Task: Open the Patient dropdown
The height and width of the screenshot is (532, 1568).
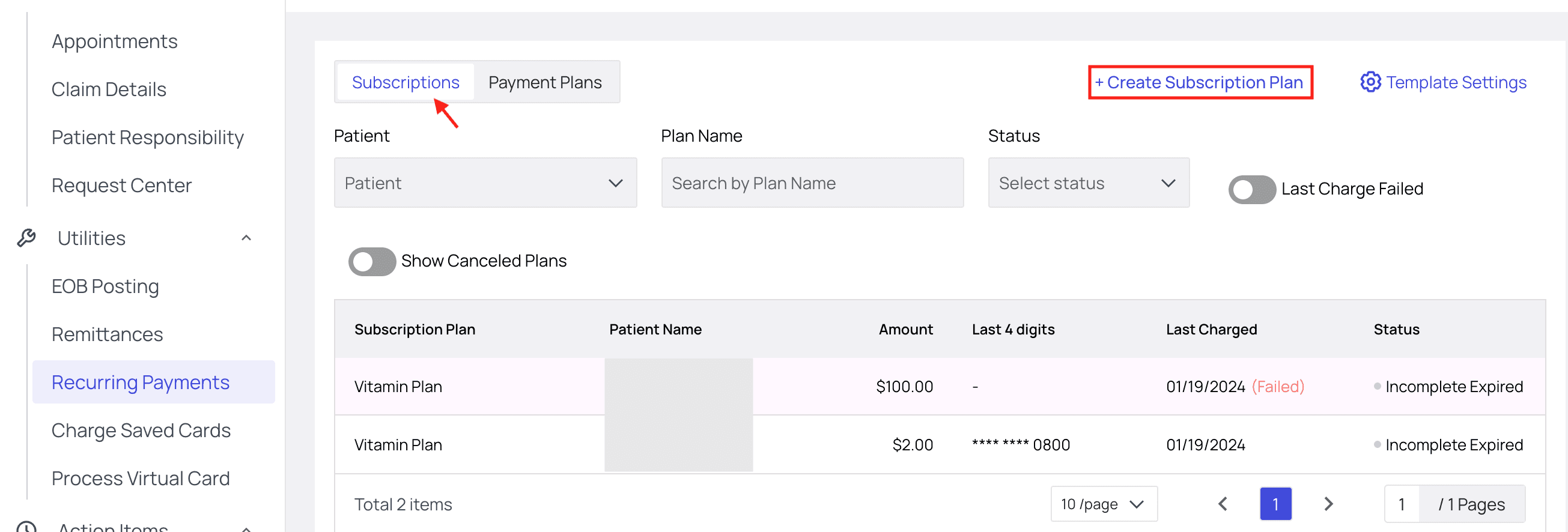Action: click(x=485, y=183)
